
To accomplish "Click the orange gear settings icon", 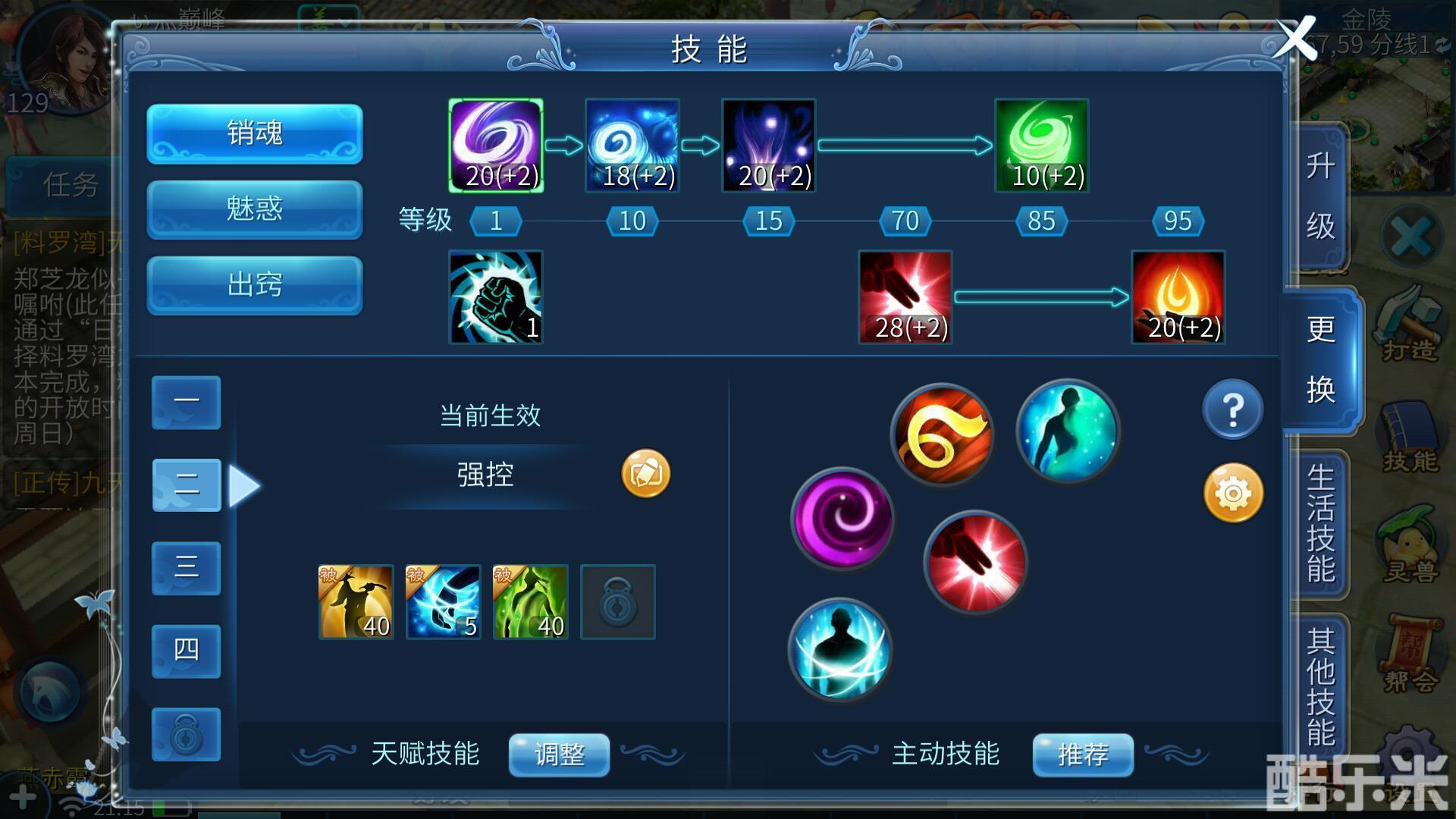I will 1233,493.
